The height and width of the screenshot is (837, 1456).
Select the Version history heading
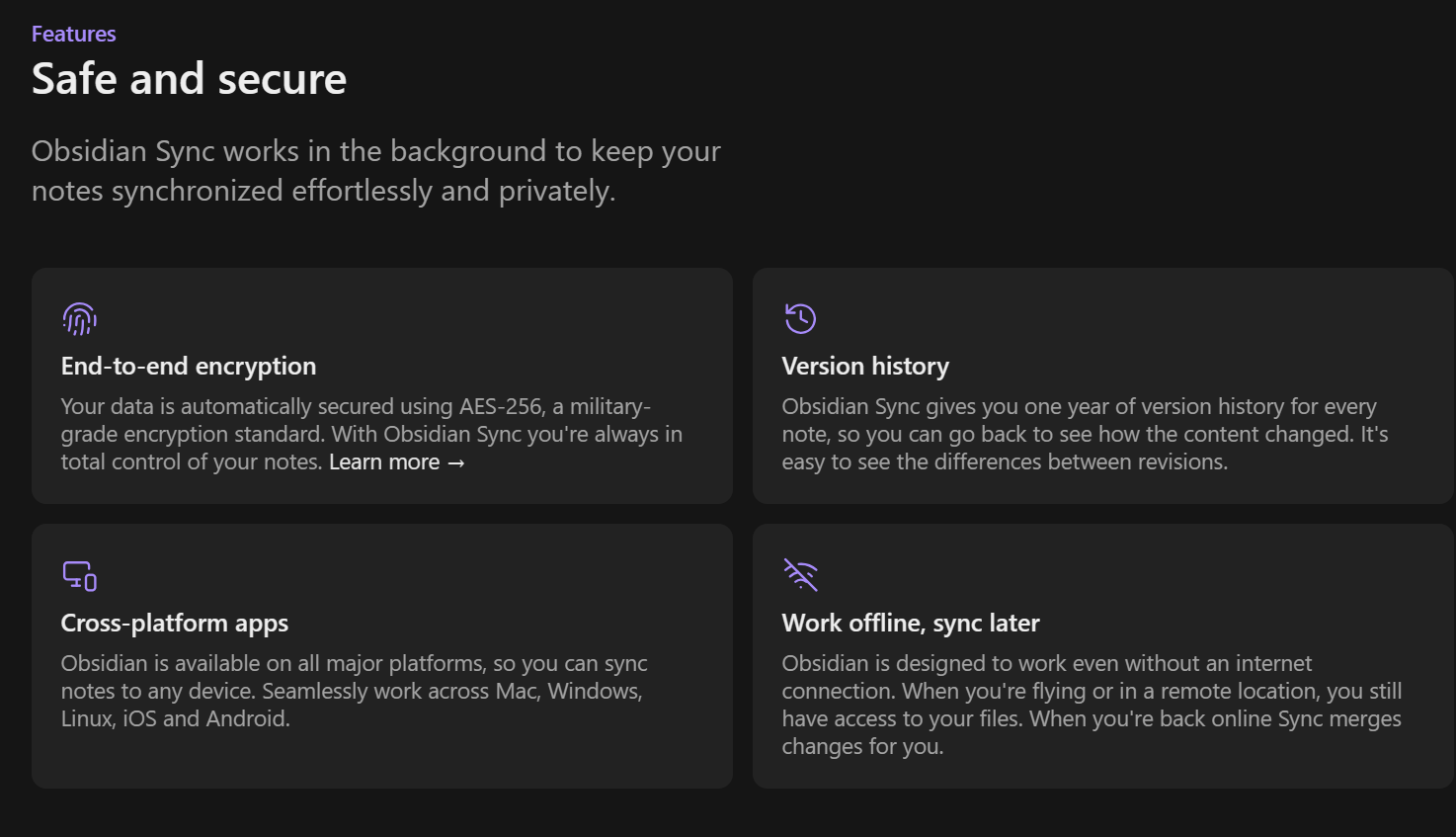(x=864, y=366)
